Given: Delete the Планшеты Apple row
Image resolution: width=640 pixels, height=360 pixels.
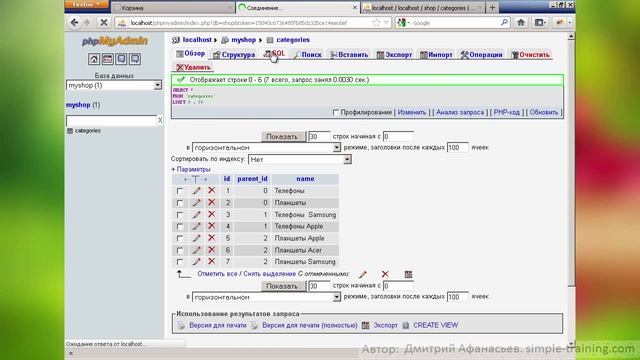Looking at the screenshot, I should pos(211,238).
